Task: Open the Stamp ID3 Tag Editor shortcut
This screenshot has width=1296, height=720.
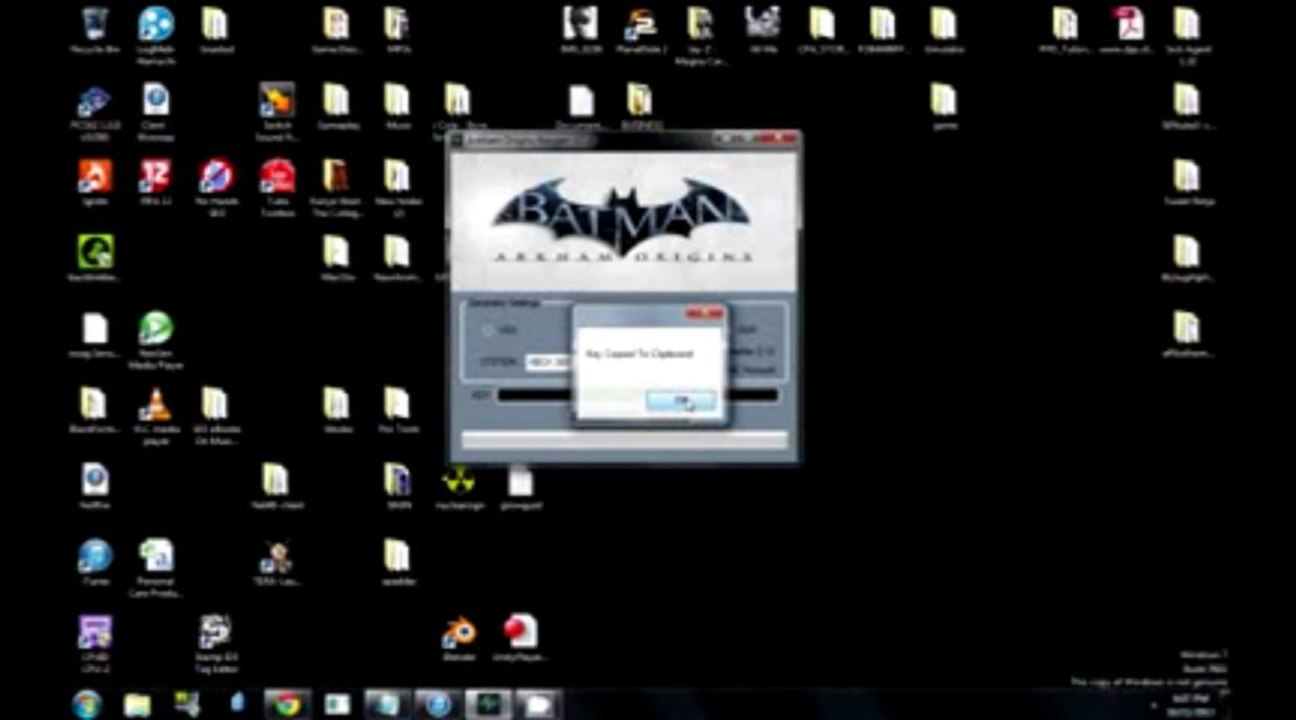Action: point(215,643)
